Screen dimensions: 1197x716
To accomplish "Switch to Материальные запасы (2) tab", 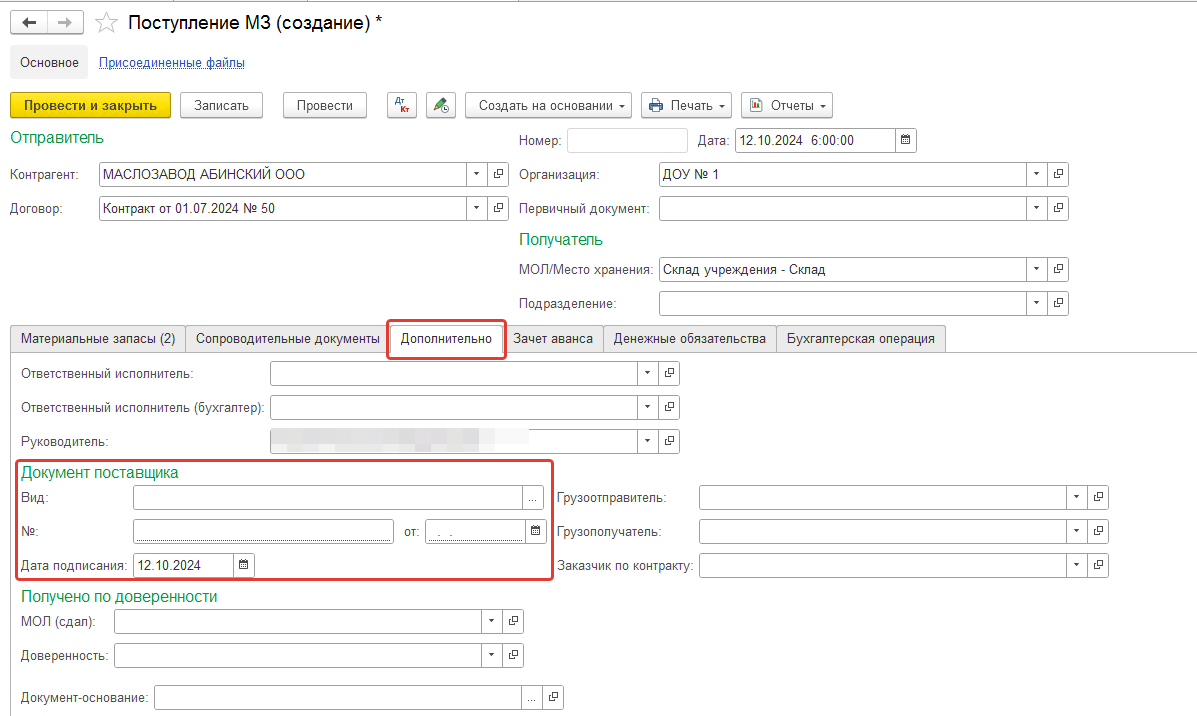I will pos(97,338).
